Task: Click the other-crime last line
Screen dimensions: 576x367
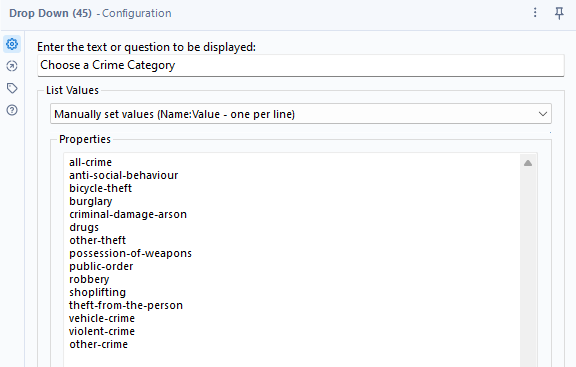Action: [98, 344]
